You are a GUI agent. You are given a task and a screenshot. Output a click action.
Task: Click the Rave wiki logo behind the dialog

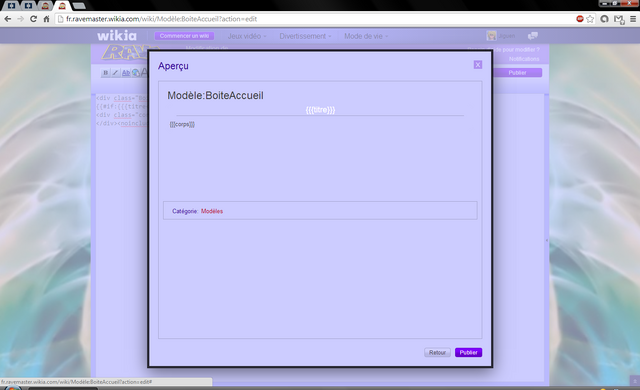click(x=124, y=52)
